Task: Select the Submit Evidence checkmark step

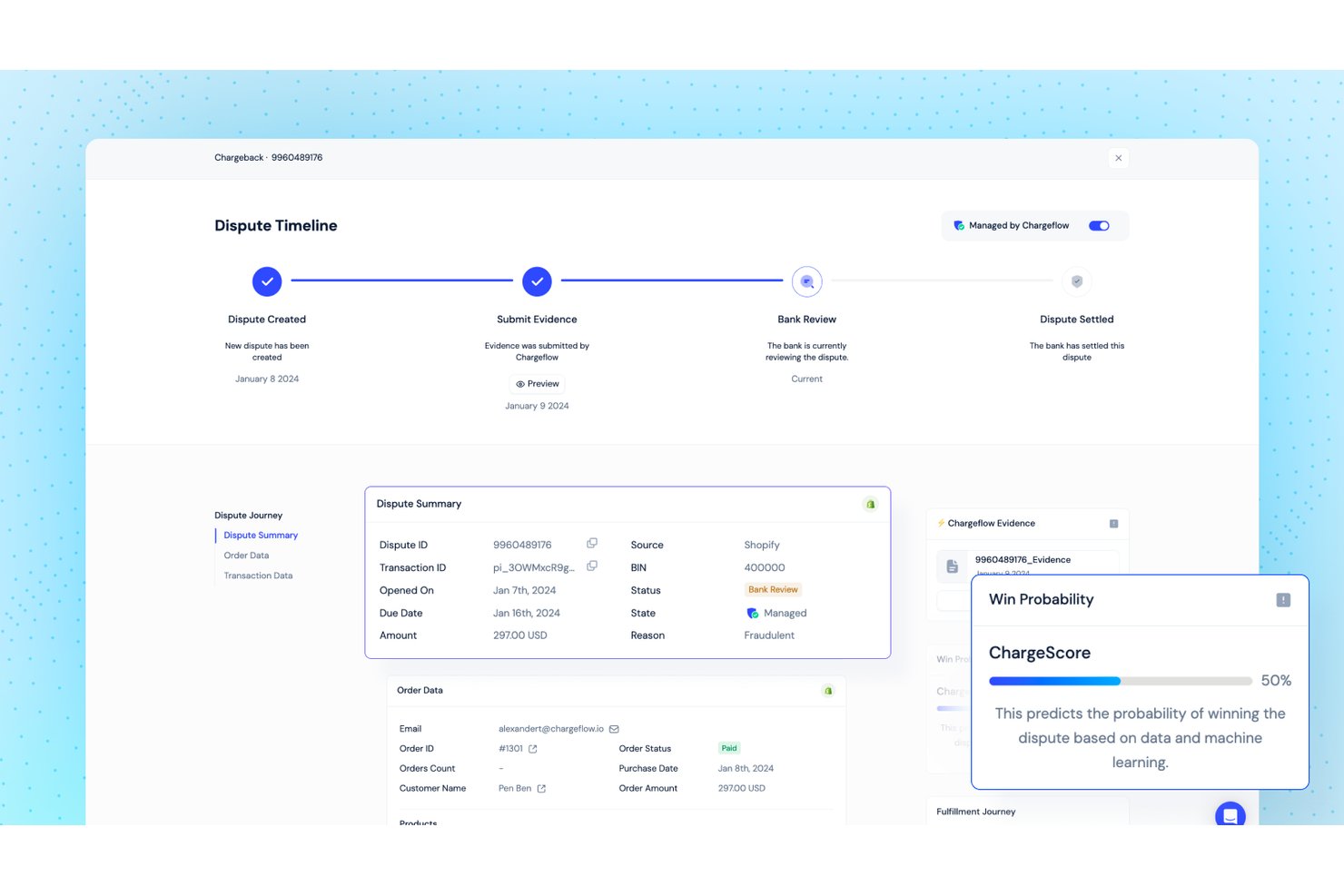Action: pyautogui.click(x=537, y=281)
